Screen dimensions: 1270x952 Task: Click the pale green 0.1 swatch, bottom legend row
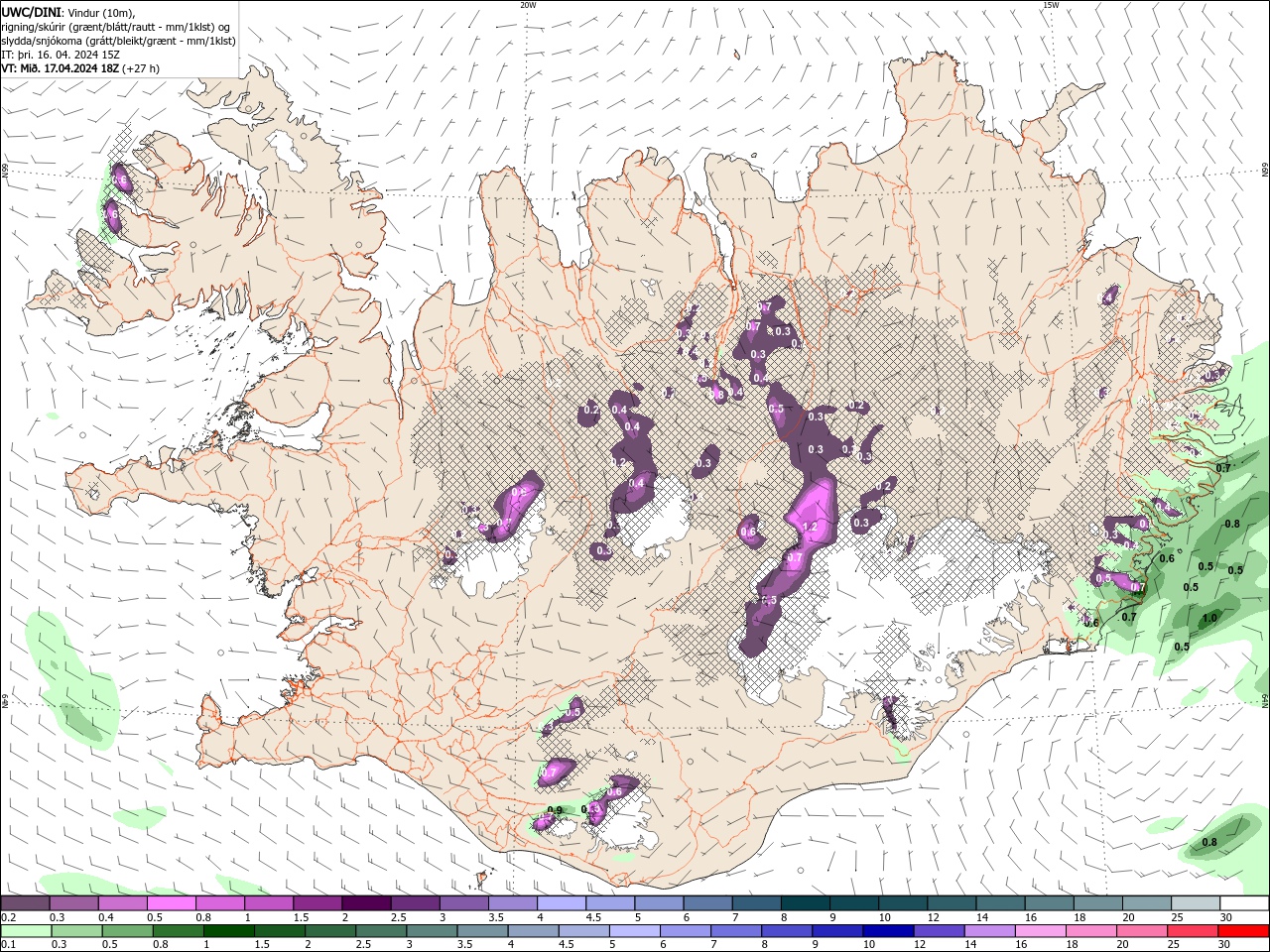coord(26,931)
